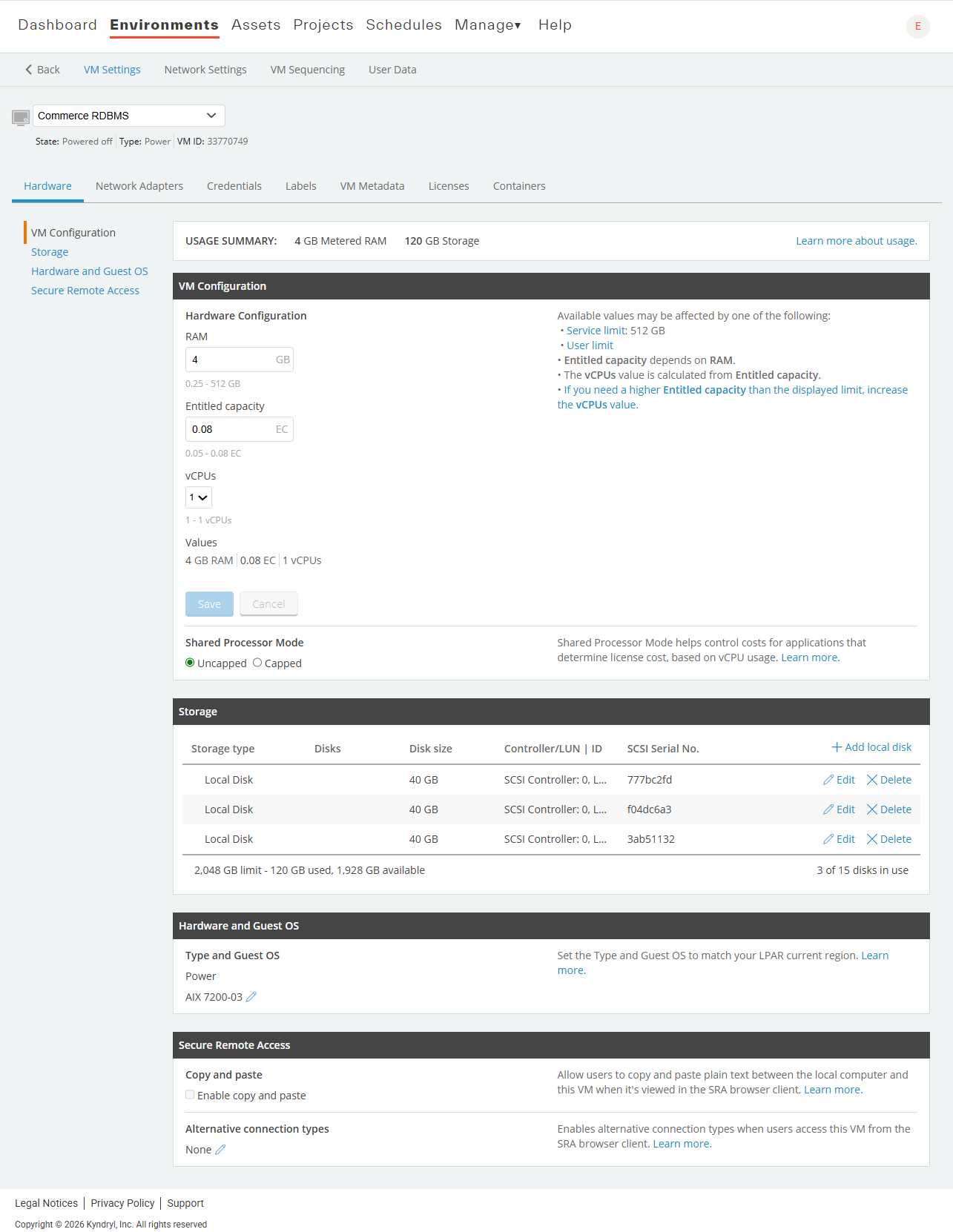Click in the RAM input field
The width and height of the screenshot is (953, 1232).
click(239, 360)
